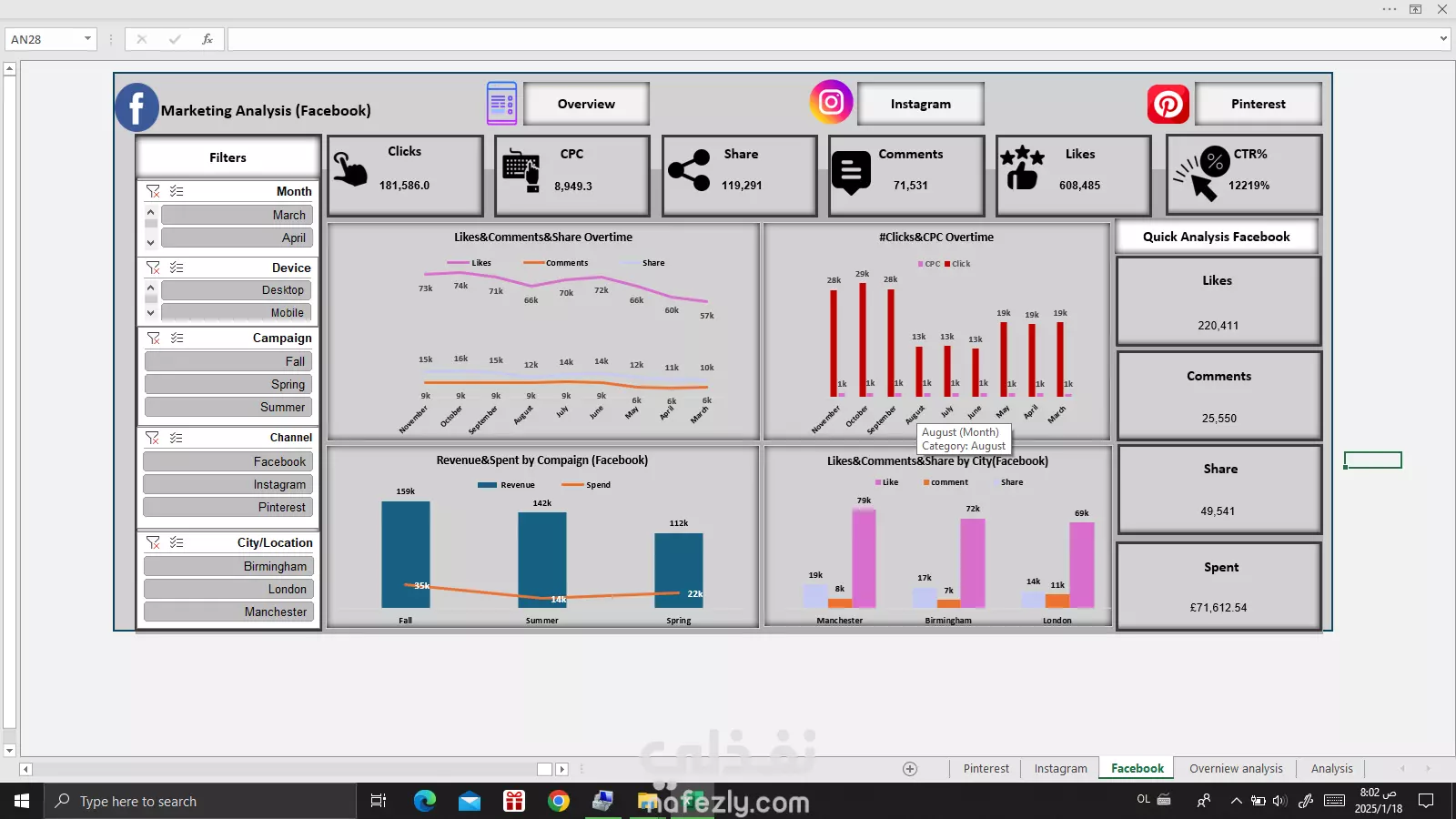Click the red Click legend swatch
The width and height of the screenshot is (1456, 819).
tap(947, 264)
